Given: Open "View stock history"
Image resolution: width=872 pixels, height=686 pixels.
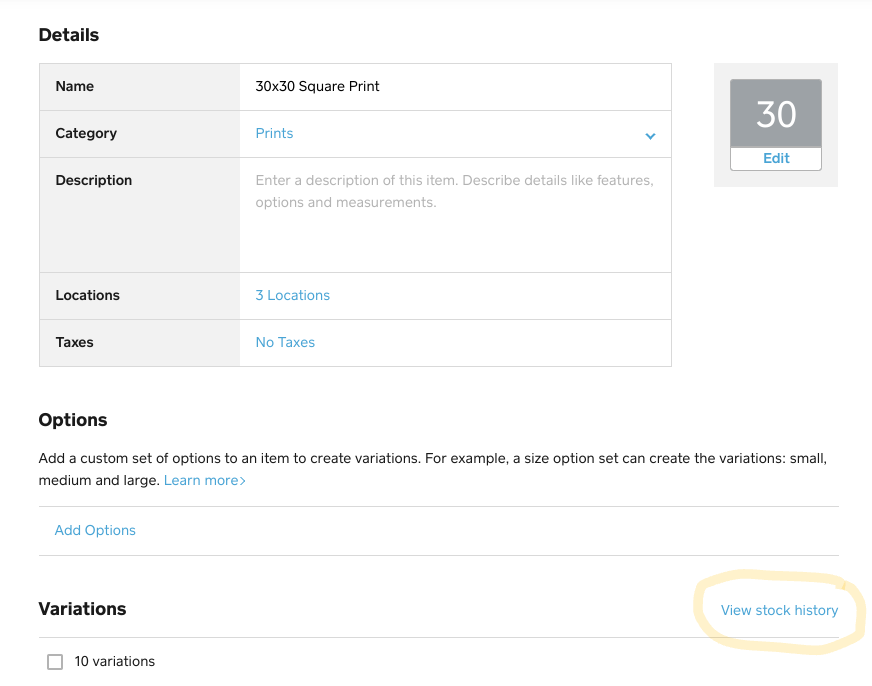Looking at the screenshot, I should point(780,610).
